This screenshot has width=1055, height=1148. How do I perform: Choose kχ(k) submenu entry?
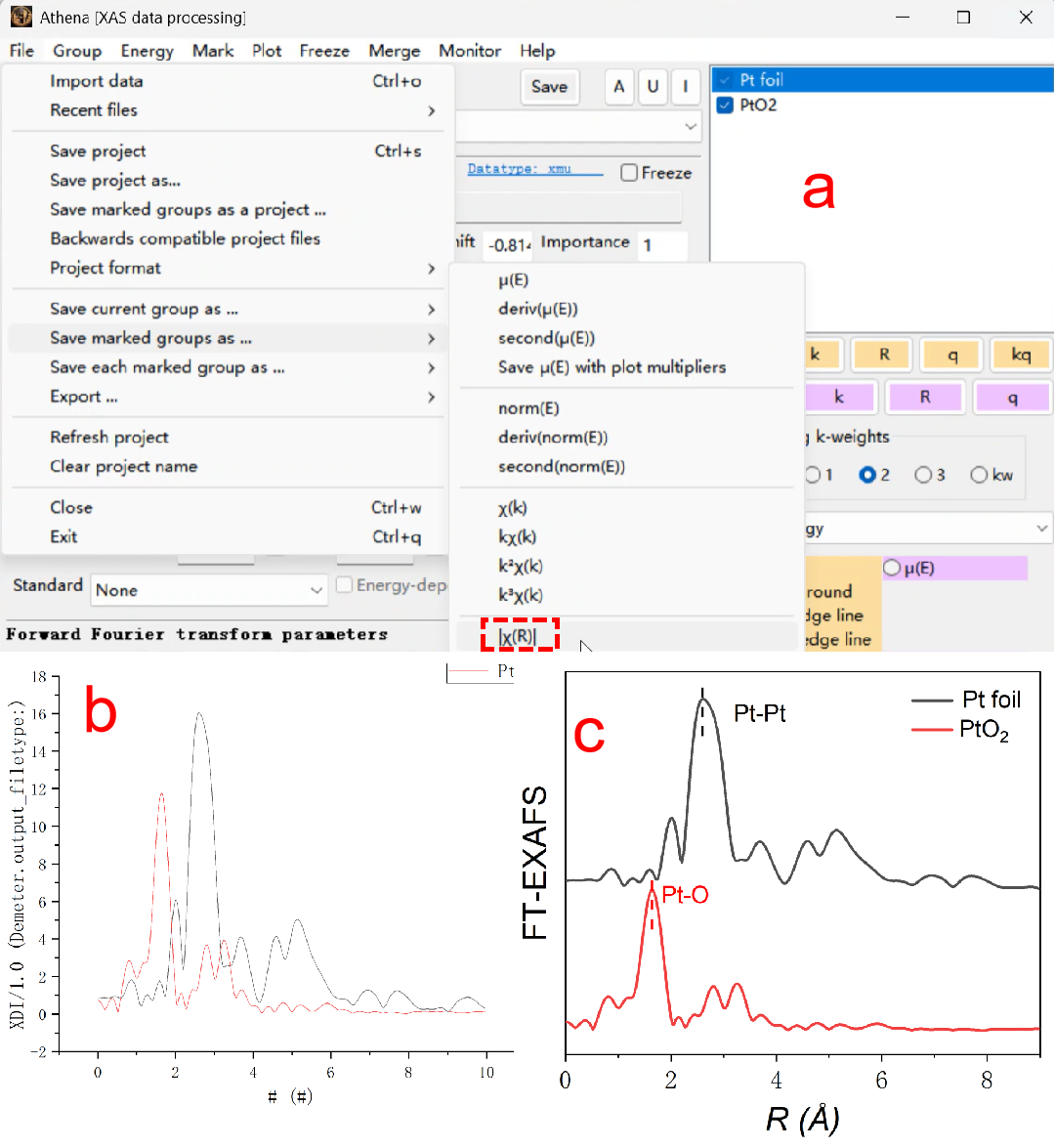click(627, 537)
